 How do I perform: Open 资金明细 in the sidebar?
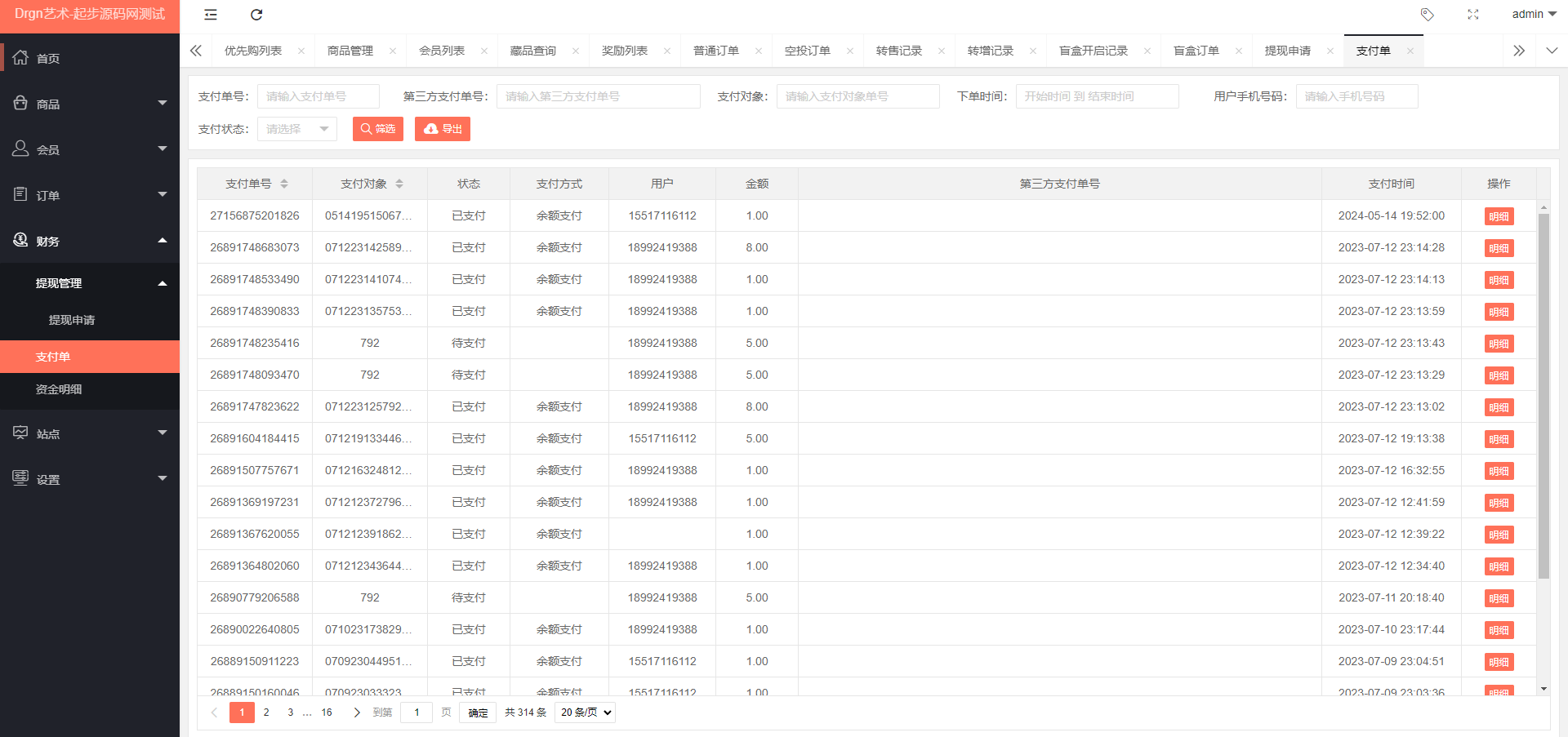point(59,389)
